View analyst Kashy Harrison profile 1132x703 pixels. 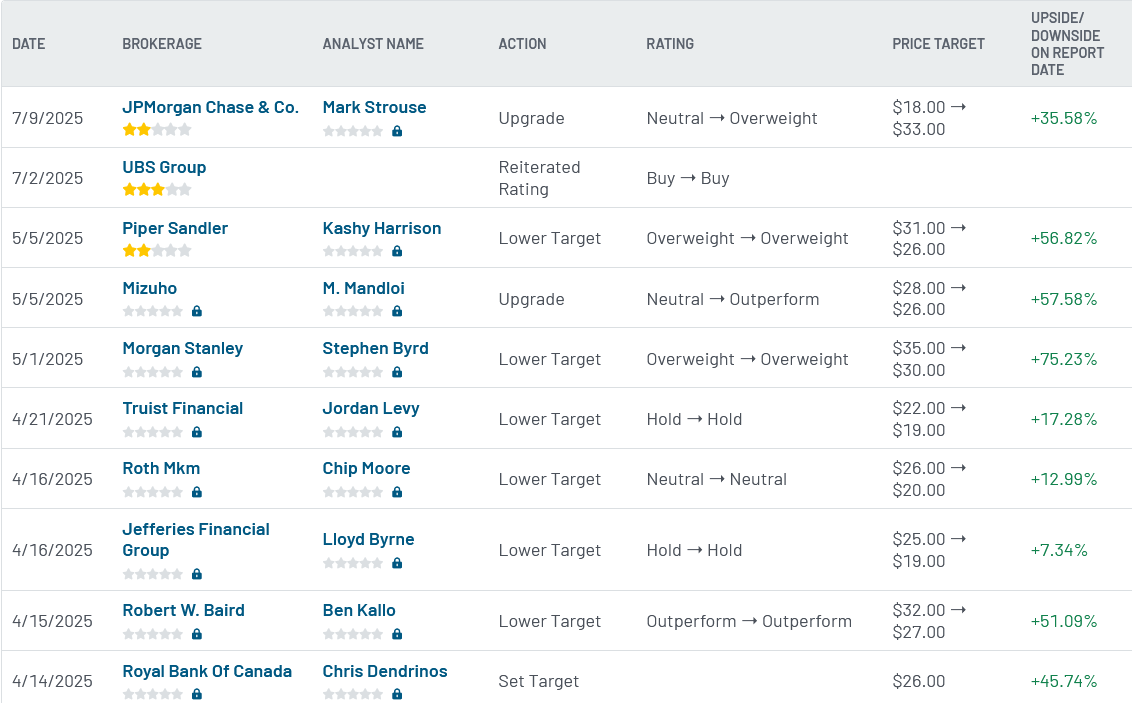pyautogui.click(x=382, y=228)
